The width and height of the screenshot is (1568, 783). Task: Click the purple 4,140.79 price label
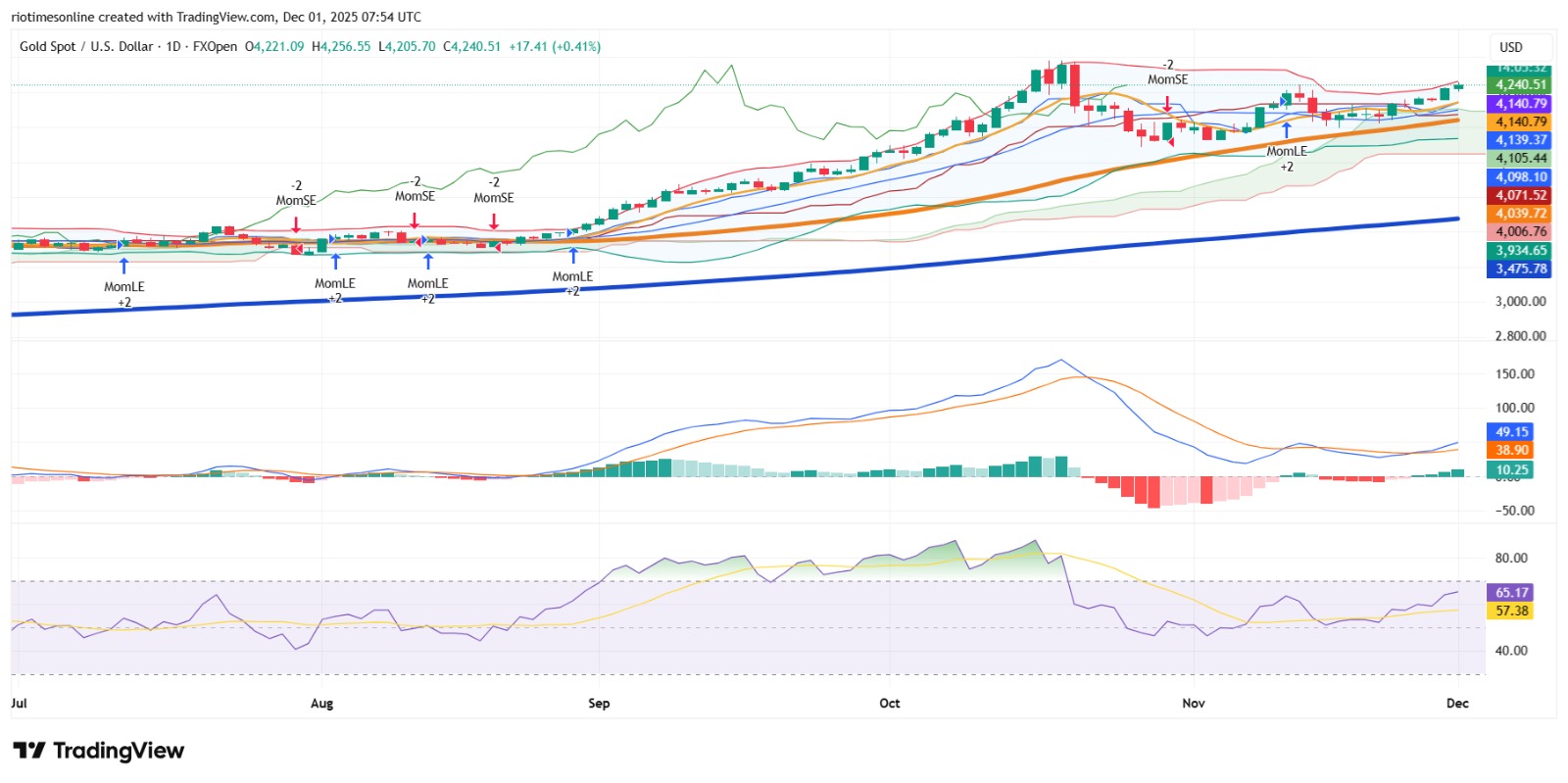tap(1520, 104)
